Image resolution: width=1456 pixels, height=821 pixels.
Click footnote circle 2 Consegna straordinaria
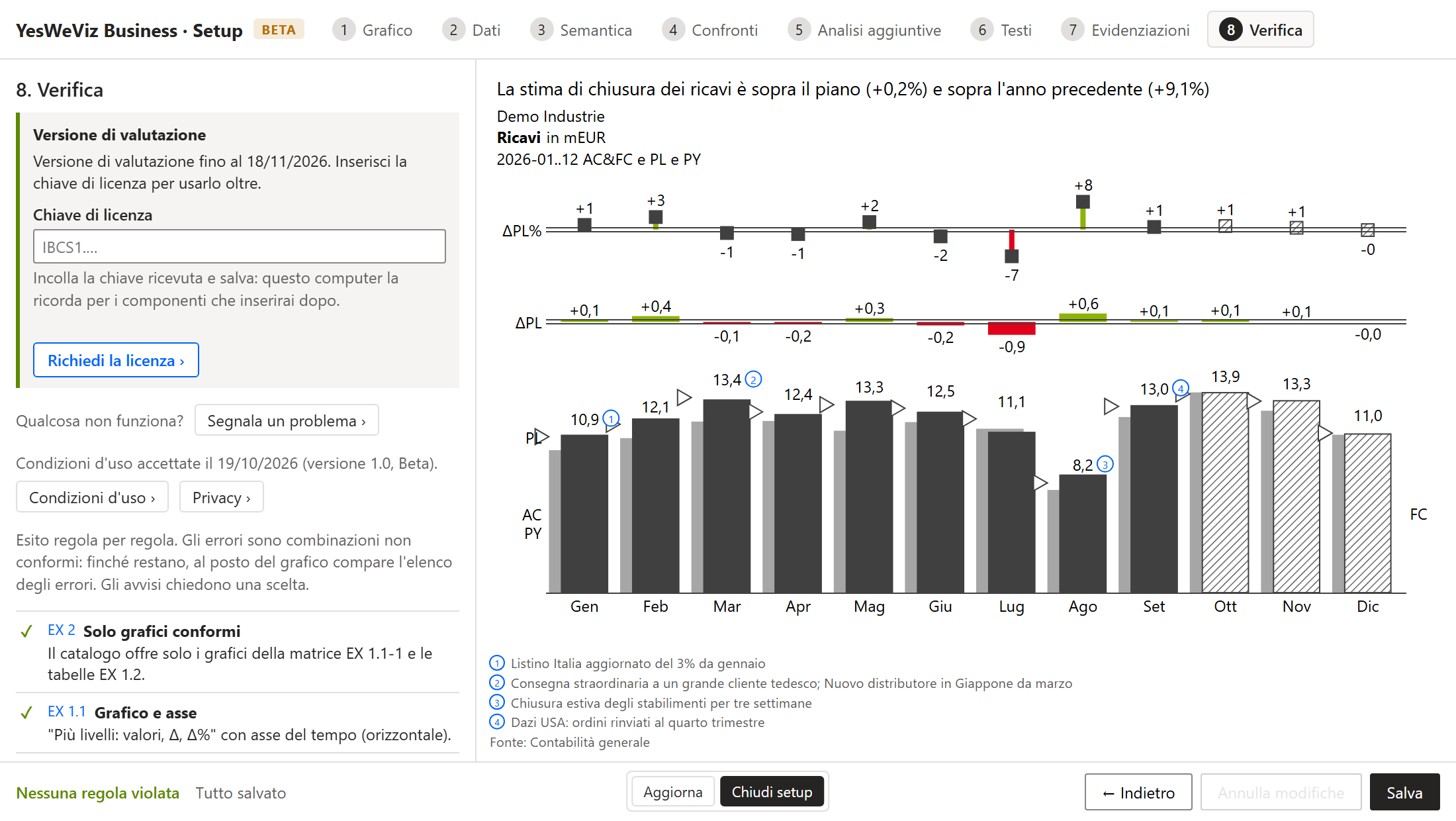pyautogui.click(x=497, y=683)
